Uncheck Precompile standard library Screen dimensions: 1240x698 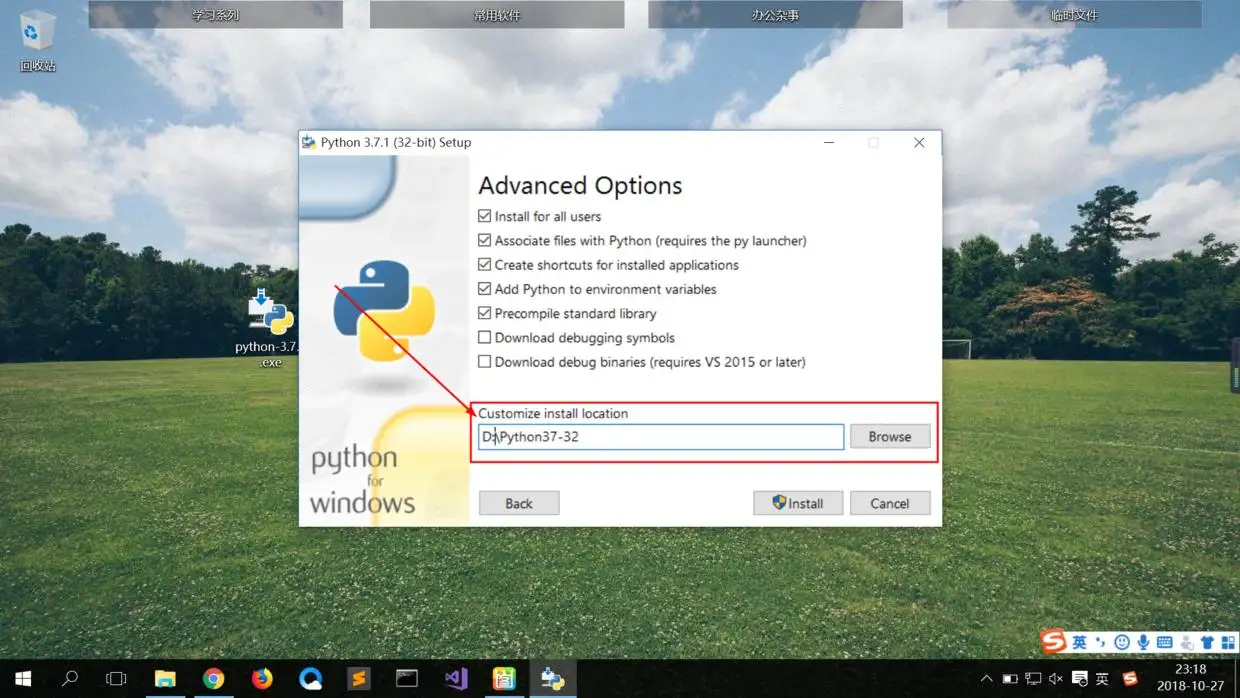tap(484, 313)
